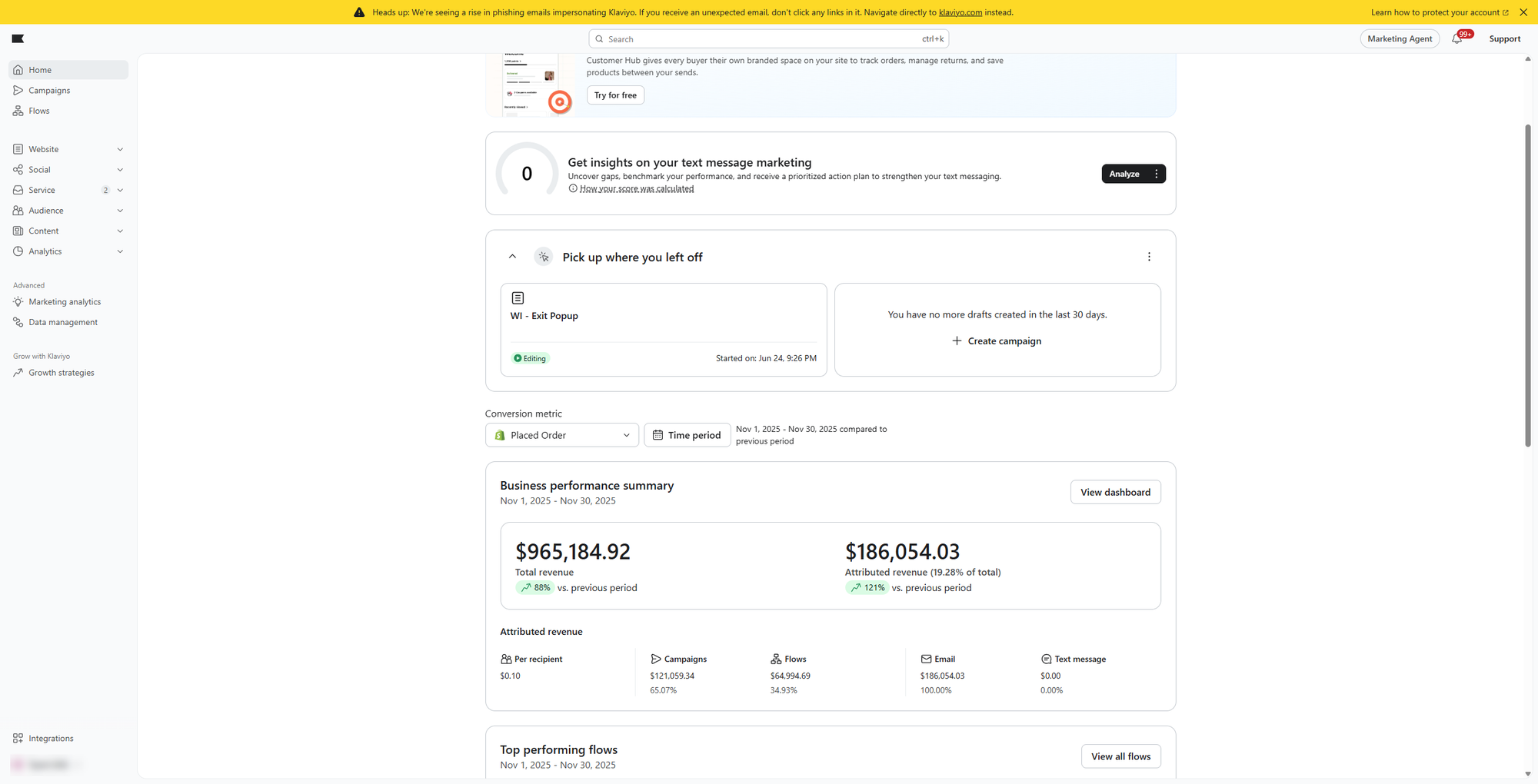Click View dashboard button

[x=1115, y=492]
